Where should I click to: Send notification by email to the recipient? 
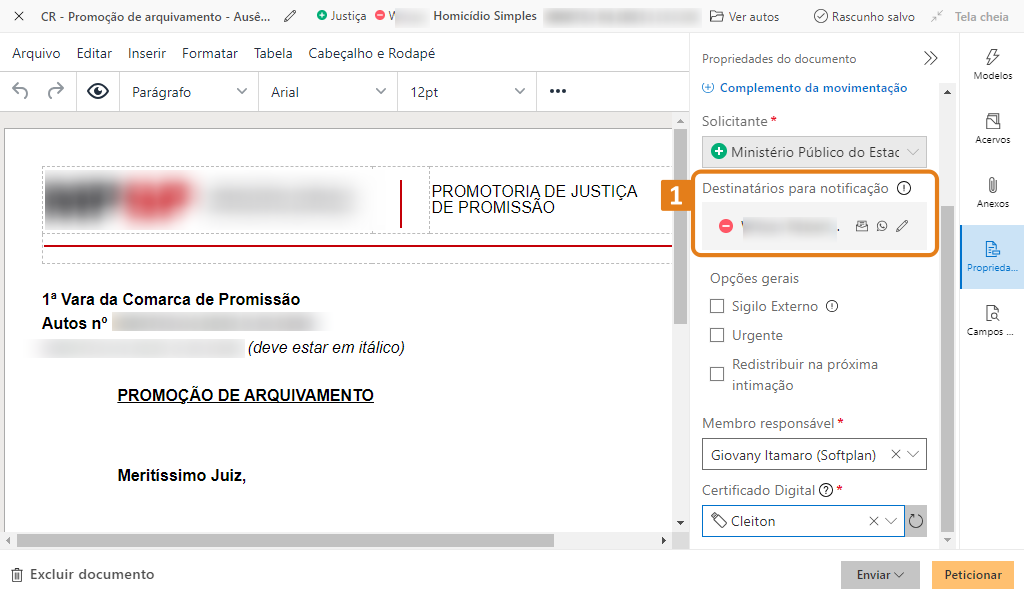pyautogui.click(x=861, y=226)
